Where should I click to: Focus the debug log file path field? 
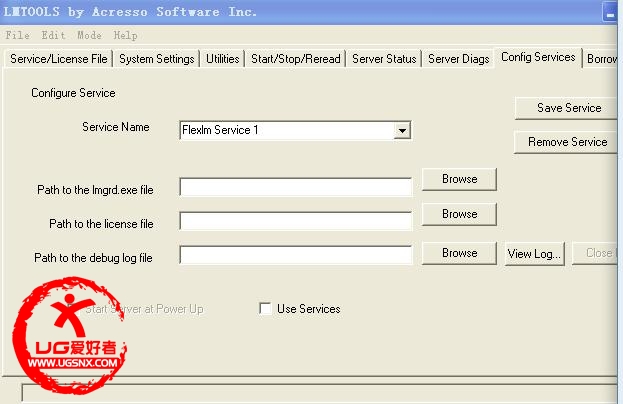tap(296, 255)
